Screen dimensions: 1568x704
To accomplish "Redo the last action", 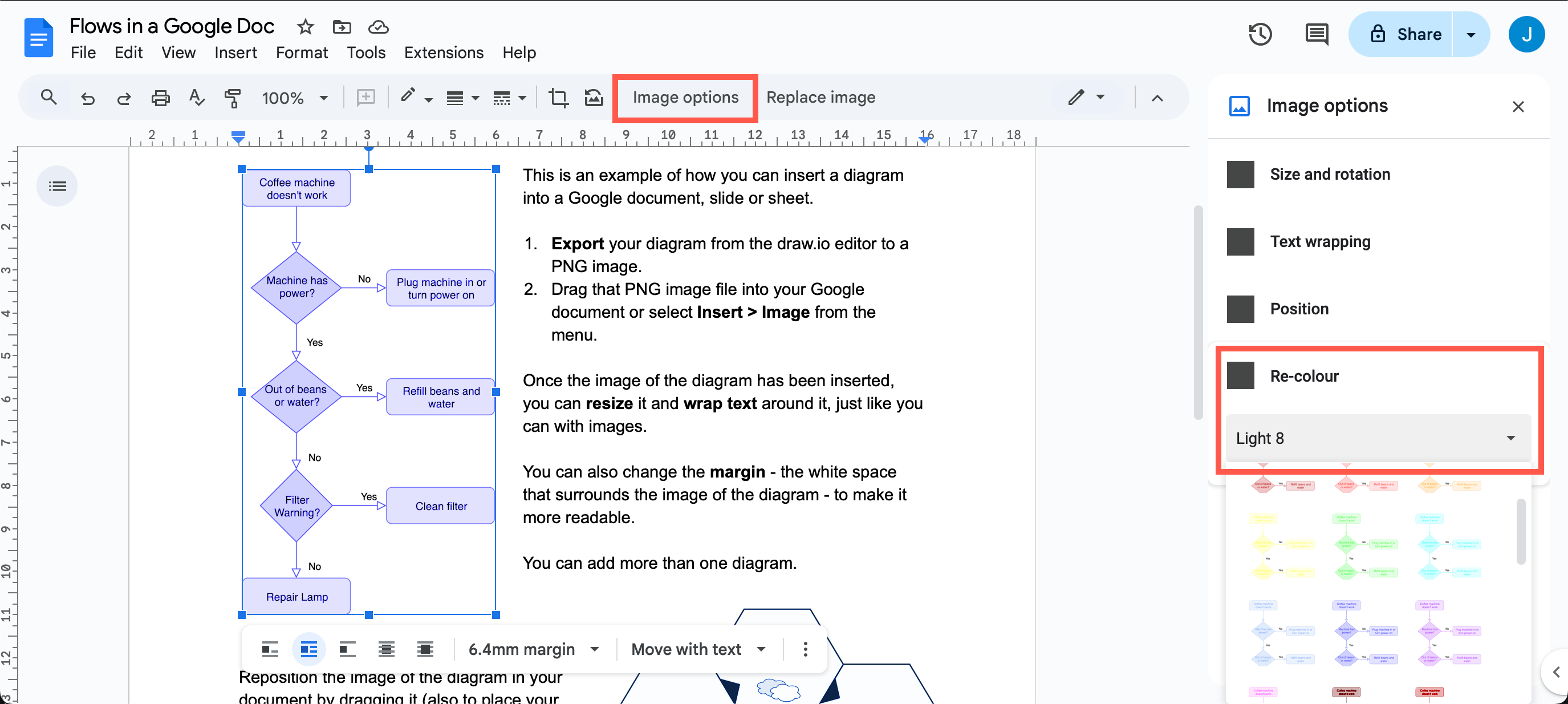I will 124,98.
